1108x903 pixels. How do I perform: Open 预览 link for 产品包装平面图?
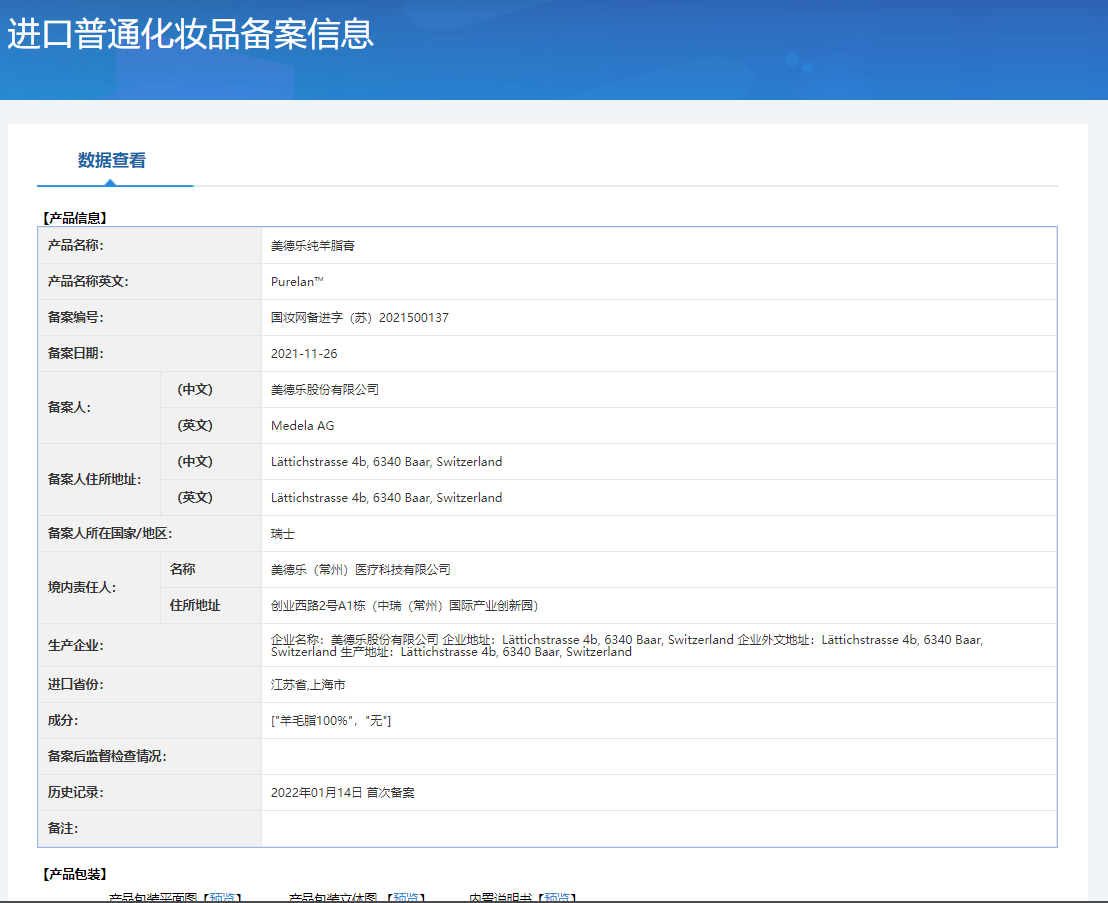click(224, 897)
